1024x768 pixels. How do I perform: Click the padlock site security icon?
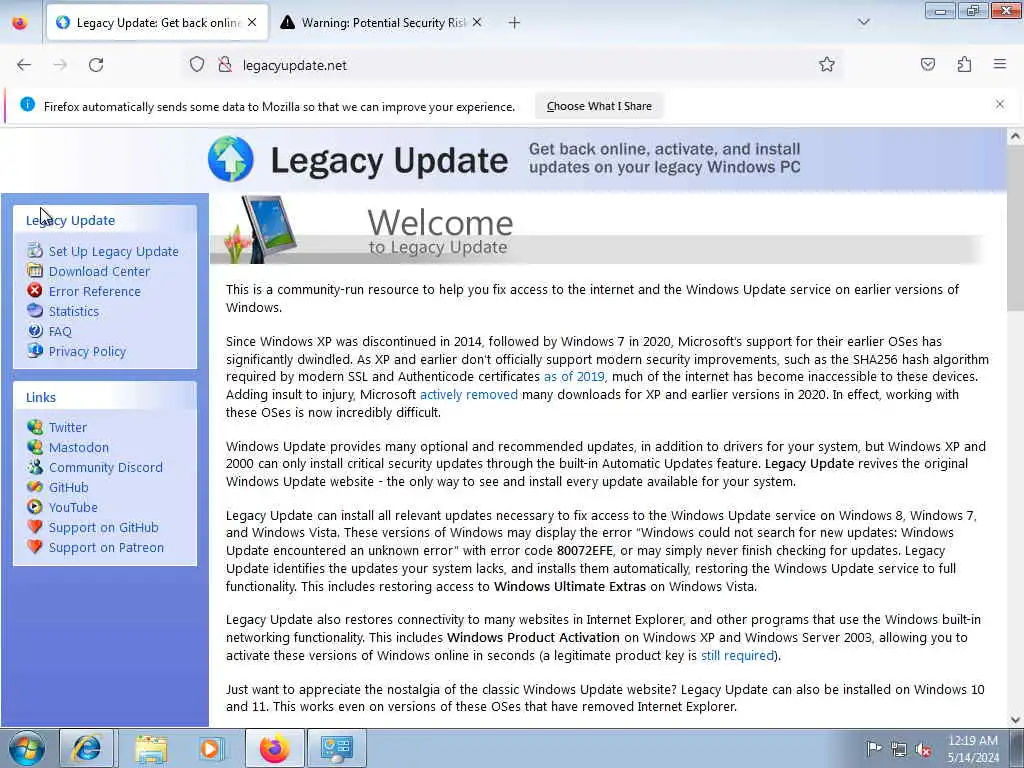tap(225, 65)
